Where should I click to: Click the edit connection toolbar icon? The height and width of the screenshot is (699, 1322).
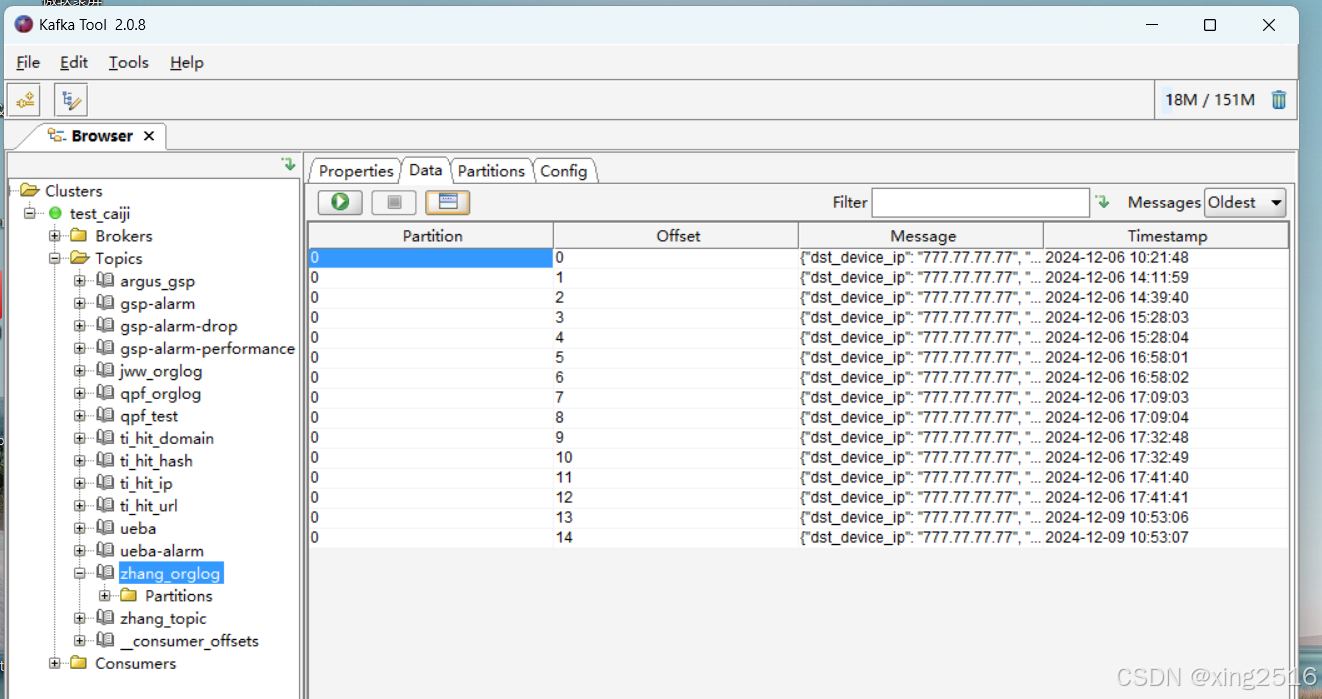pos(71,100)
